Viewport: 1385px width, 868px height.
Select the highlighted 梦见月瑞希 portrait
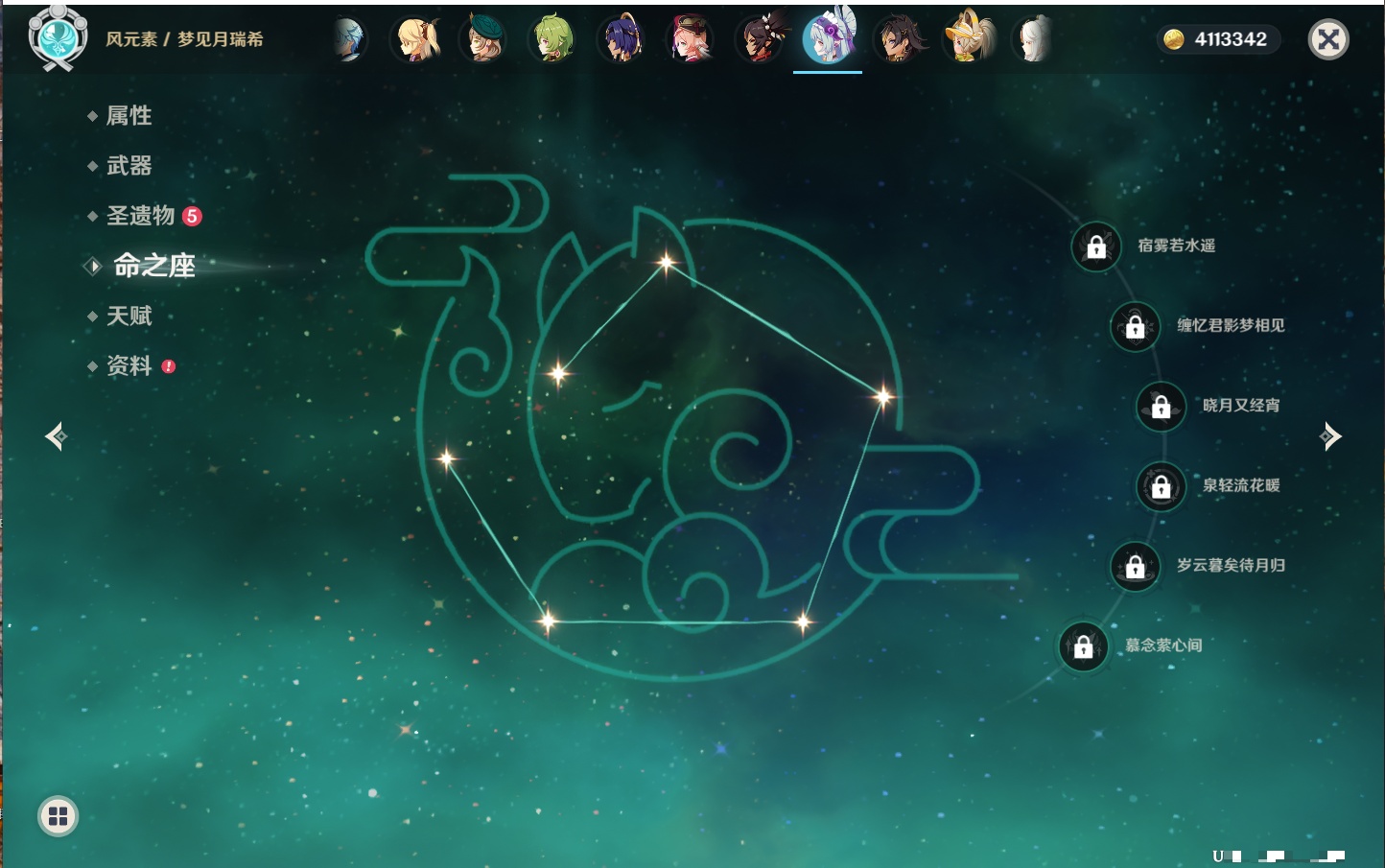click(829, 37)
